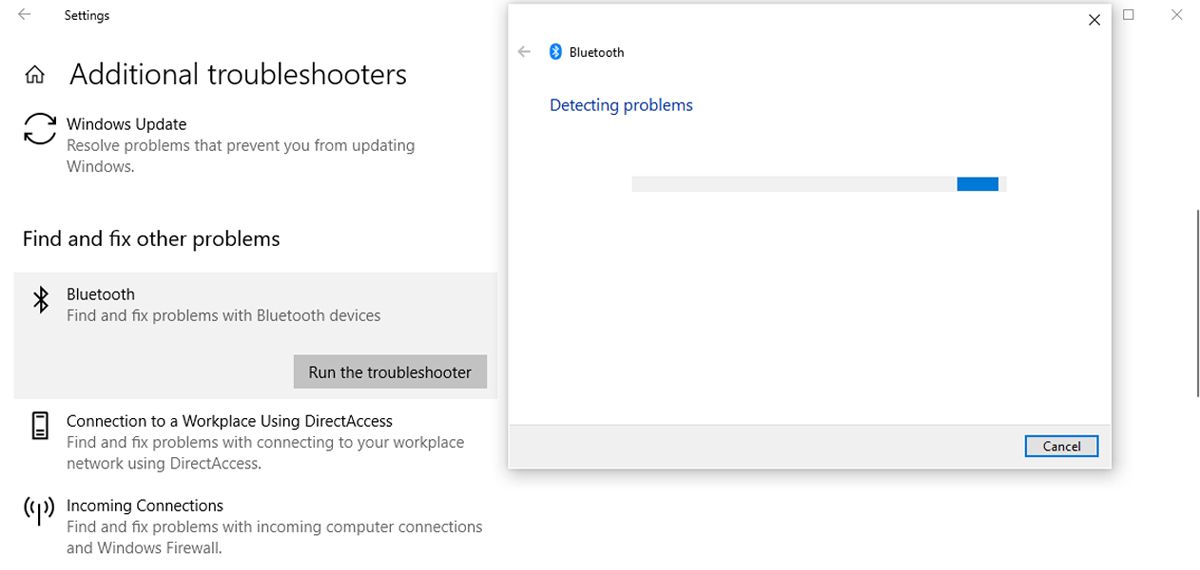Click the blue Bluetooth logo in dialog header

[x=555, y=52]
